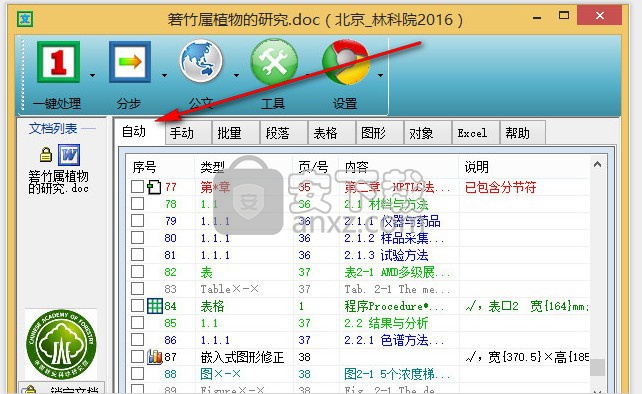Click the padlock icon in document list
Screen dimensions: 642x394
click(x=46, y=154)
